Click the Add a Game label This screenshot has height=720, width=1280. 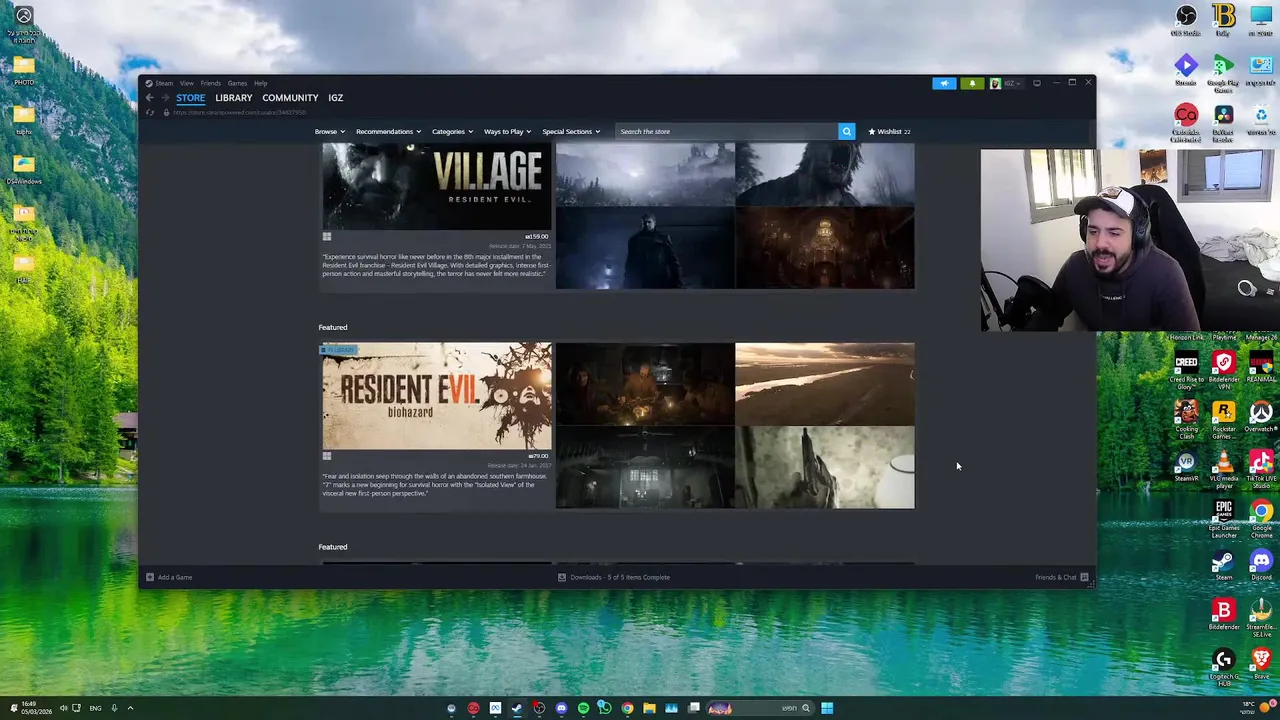(175, 577)
